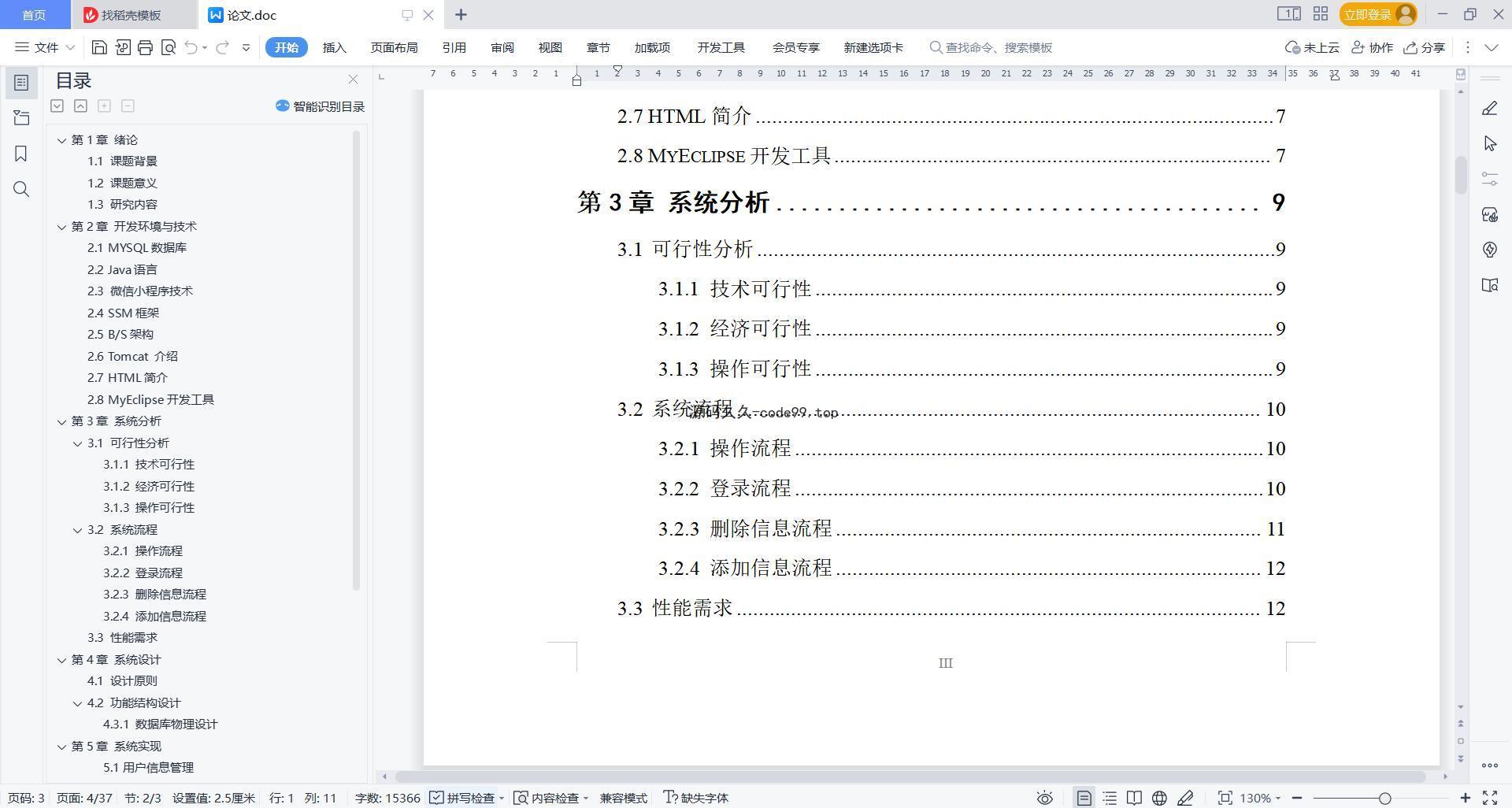Collapse all outline levels button

point(80,106)
